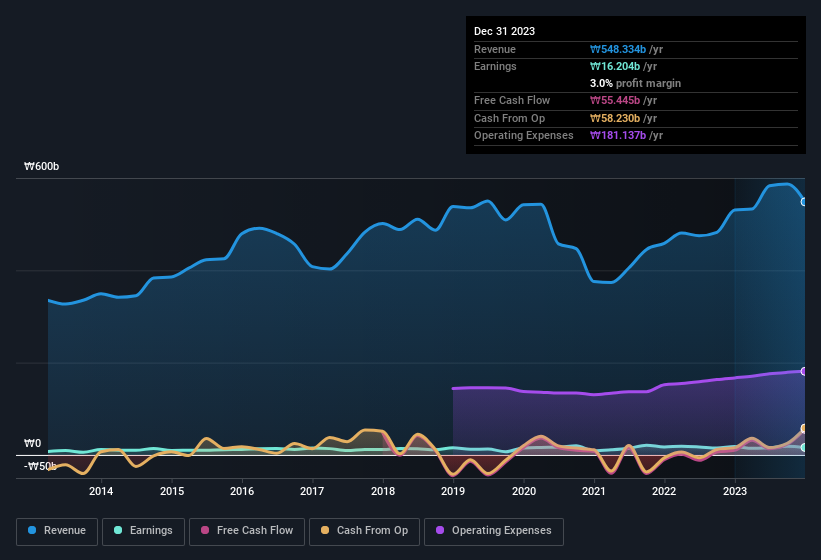Click the Earnings label in the tooltip
Viewport: 821px width, 560px height.
(495, 66)
